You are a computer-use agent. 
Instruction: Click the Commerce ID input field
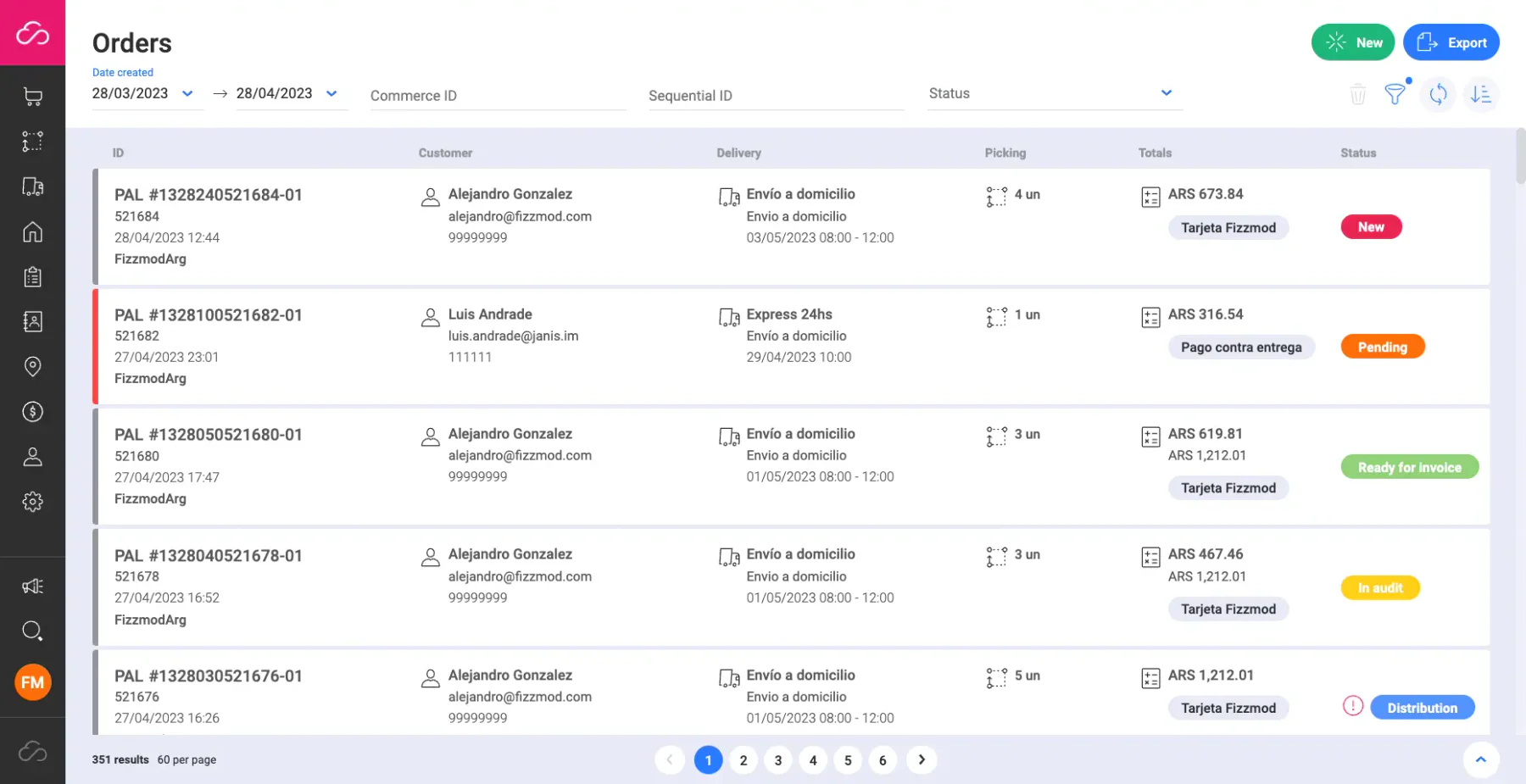point(498,96)
